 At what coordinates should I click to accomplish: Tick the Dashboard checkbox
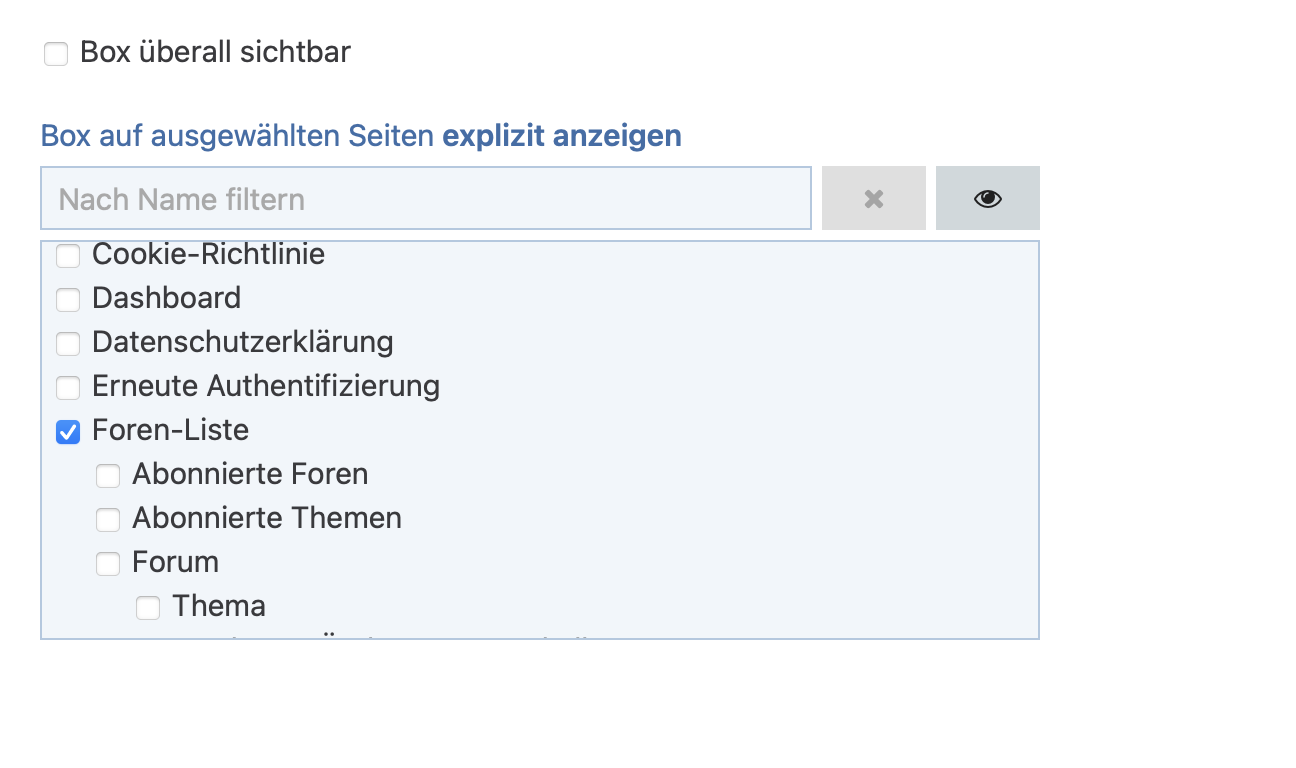click(68, 300)
